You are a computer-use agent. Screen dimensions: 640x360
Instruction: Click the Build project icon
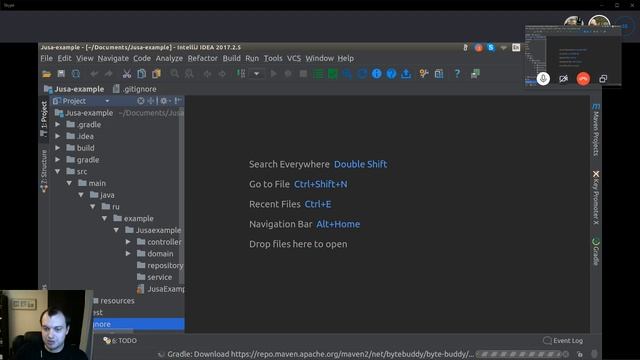pos(241,74)
